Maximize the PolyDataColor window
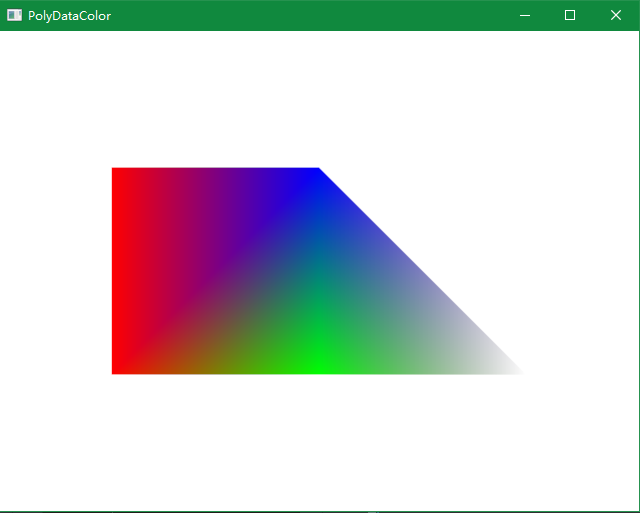 [570, 16]
